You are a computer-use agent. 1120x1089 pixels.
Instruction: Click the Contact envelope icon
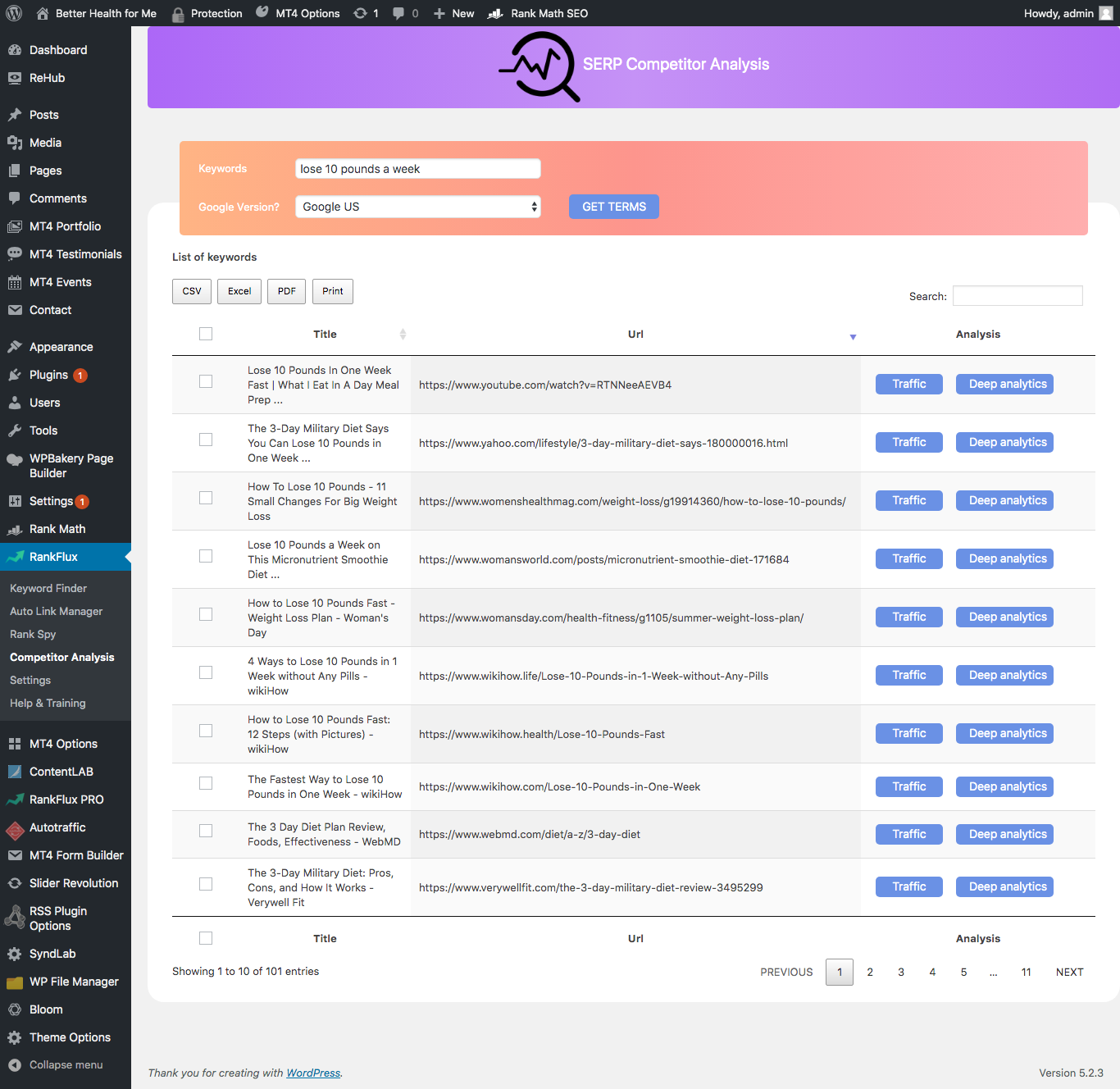15,310
